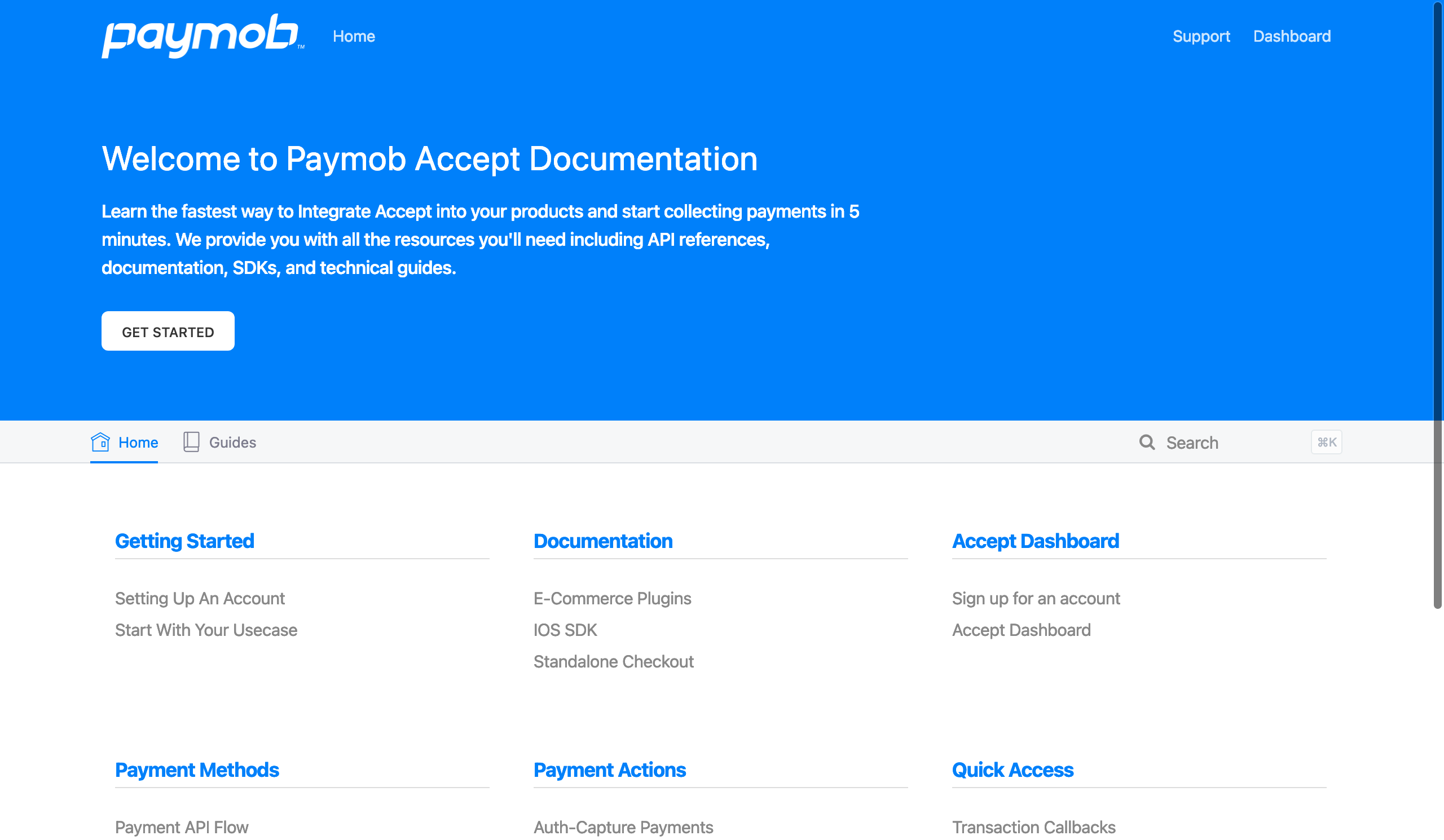This screenshot has width=1444, height=840.
Task: Click the Welcome to Paymob Accept Documentation title
Action: [429, 158]
